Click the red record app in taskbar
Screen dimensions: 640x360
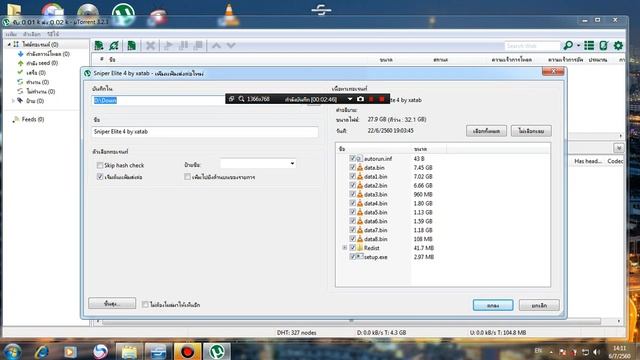pos(187,351)
